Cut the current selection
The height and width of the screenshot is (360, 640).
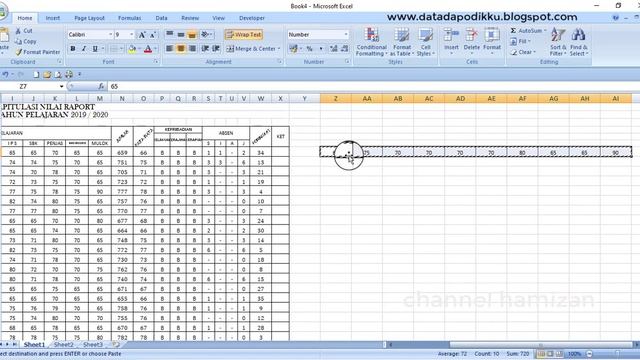click(x=24, y=31)
